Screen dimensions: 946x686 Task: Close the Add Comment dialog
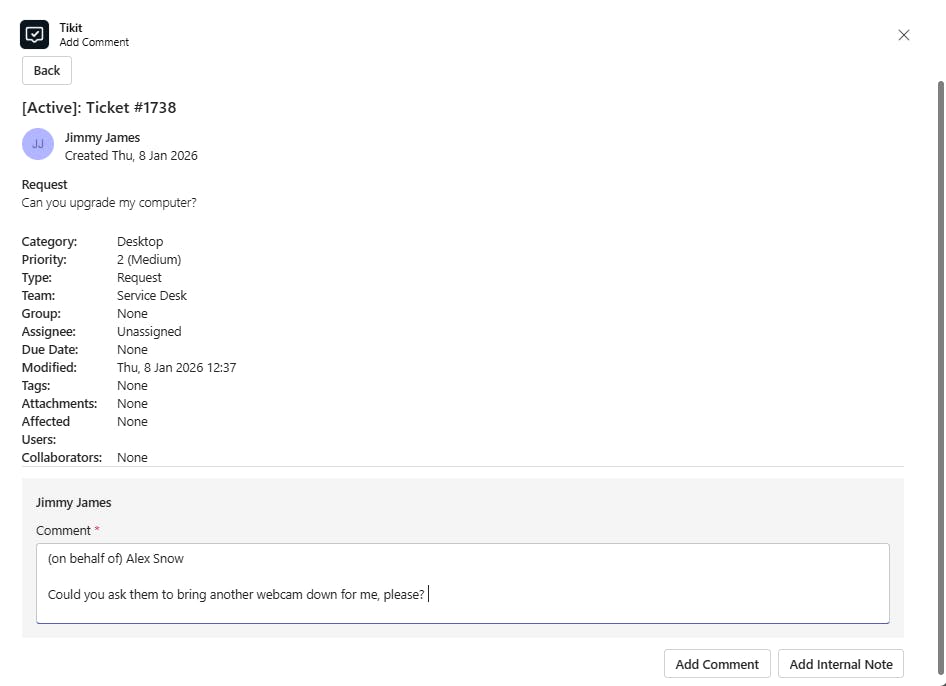(x=904, y=35)
